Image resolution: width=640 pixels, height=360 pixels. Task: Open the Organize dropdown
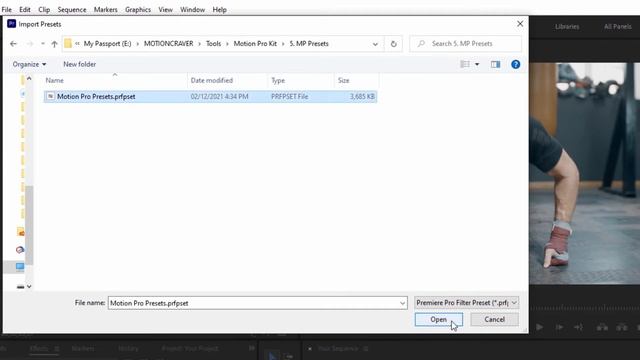tap(29, 64)
